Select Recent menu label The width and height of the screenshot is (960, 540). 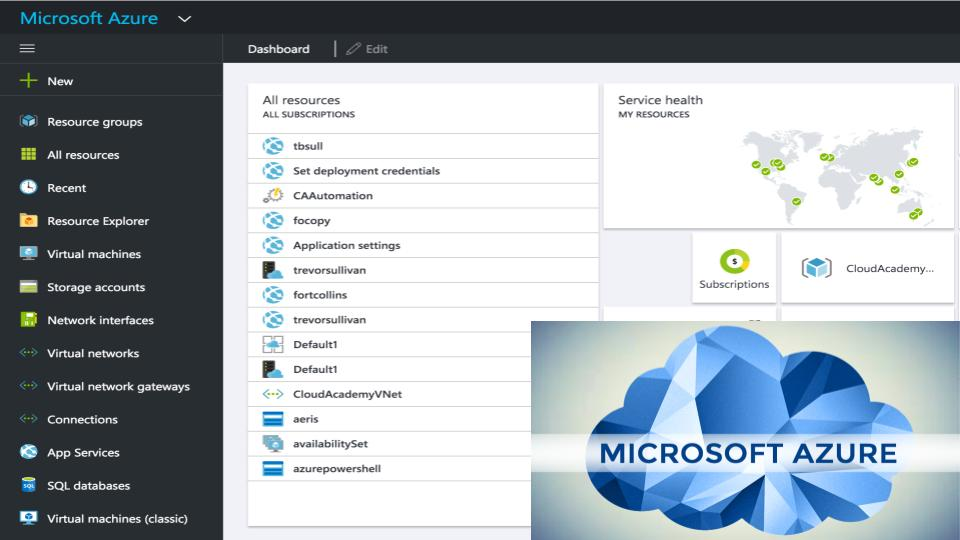pos(66,188)
